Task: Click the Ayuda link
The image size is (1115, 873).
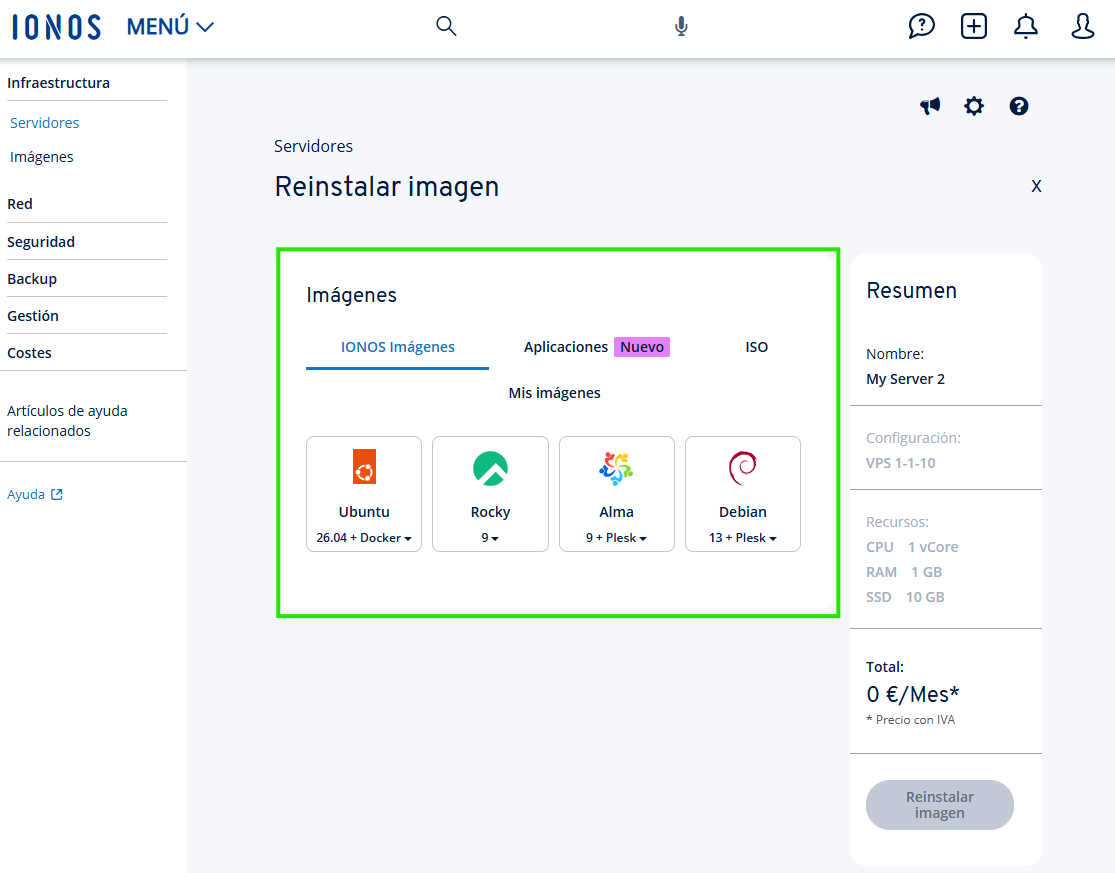Action: click(26, 494)
